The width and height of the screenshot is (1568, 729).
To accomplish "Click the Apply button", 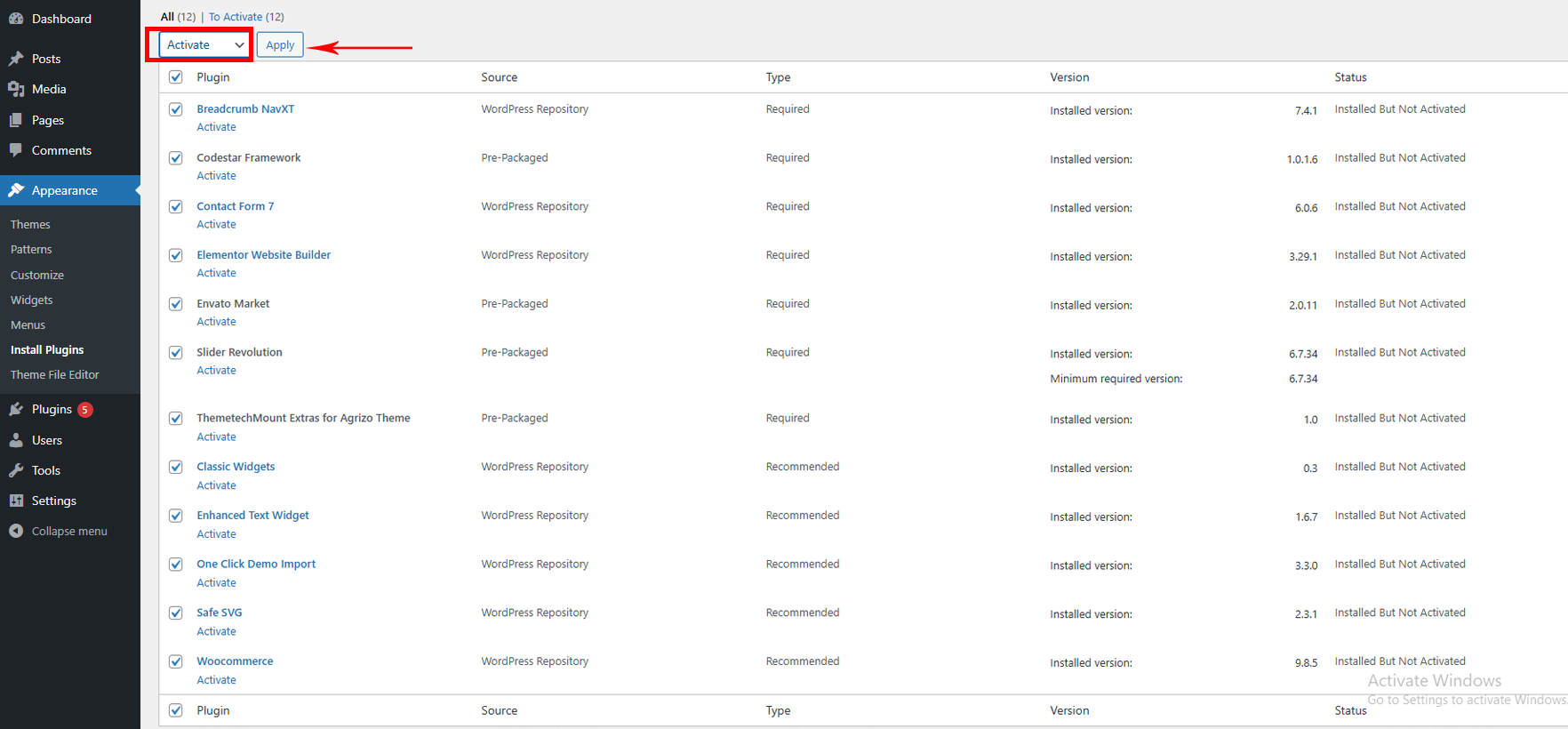I will [x=280, y=44].
